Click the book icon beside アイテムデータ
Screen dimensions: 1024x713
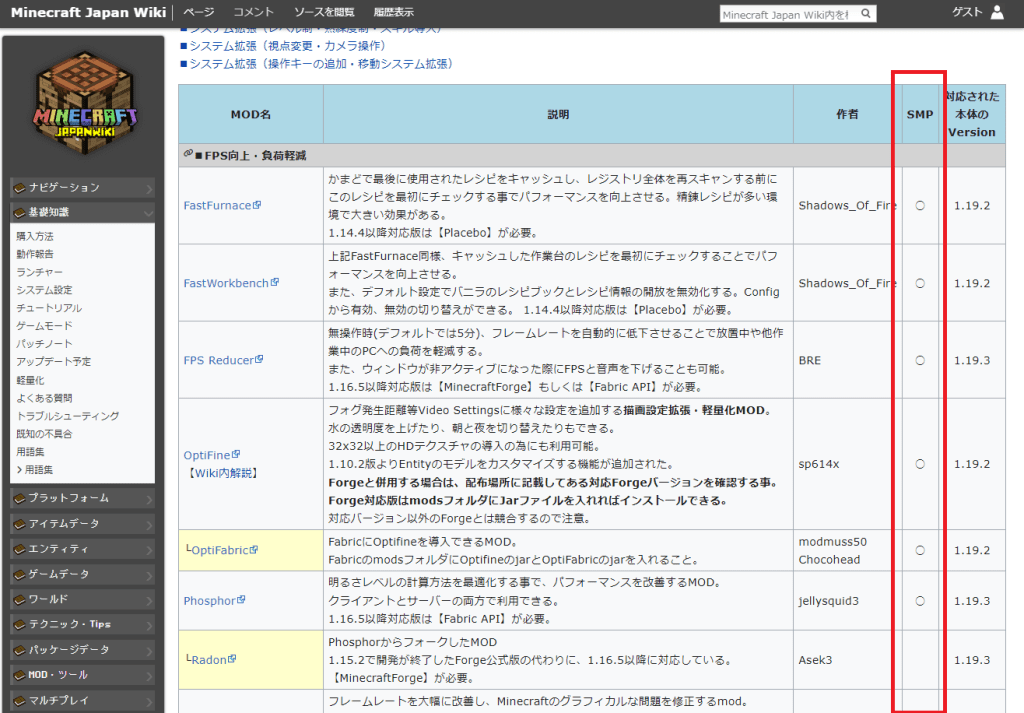[x=20, y=524]
